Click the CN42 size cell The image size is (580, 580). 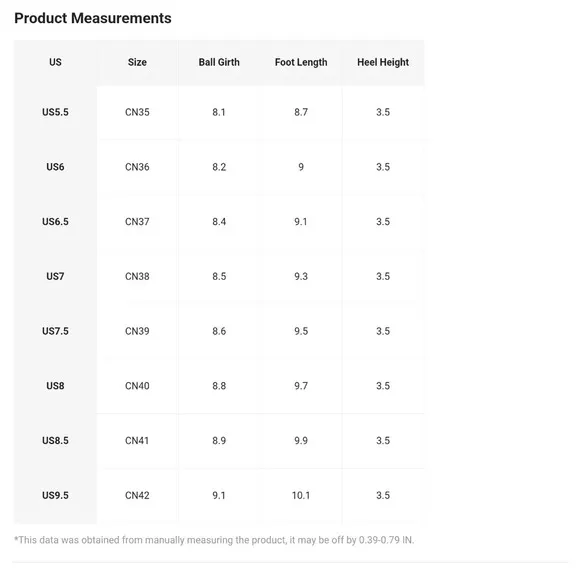coord(137,495)
